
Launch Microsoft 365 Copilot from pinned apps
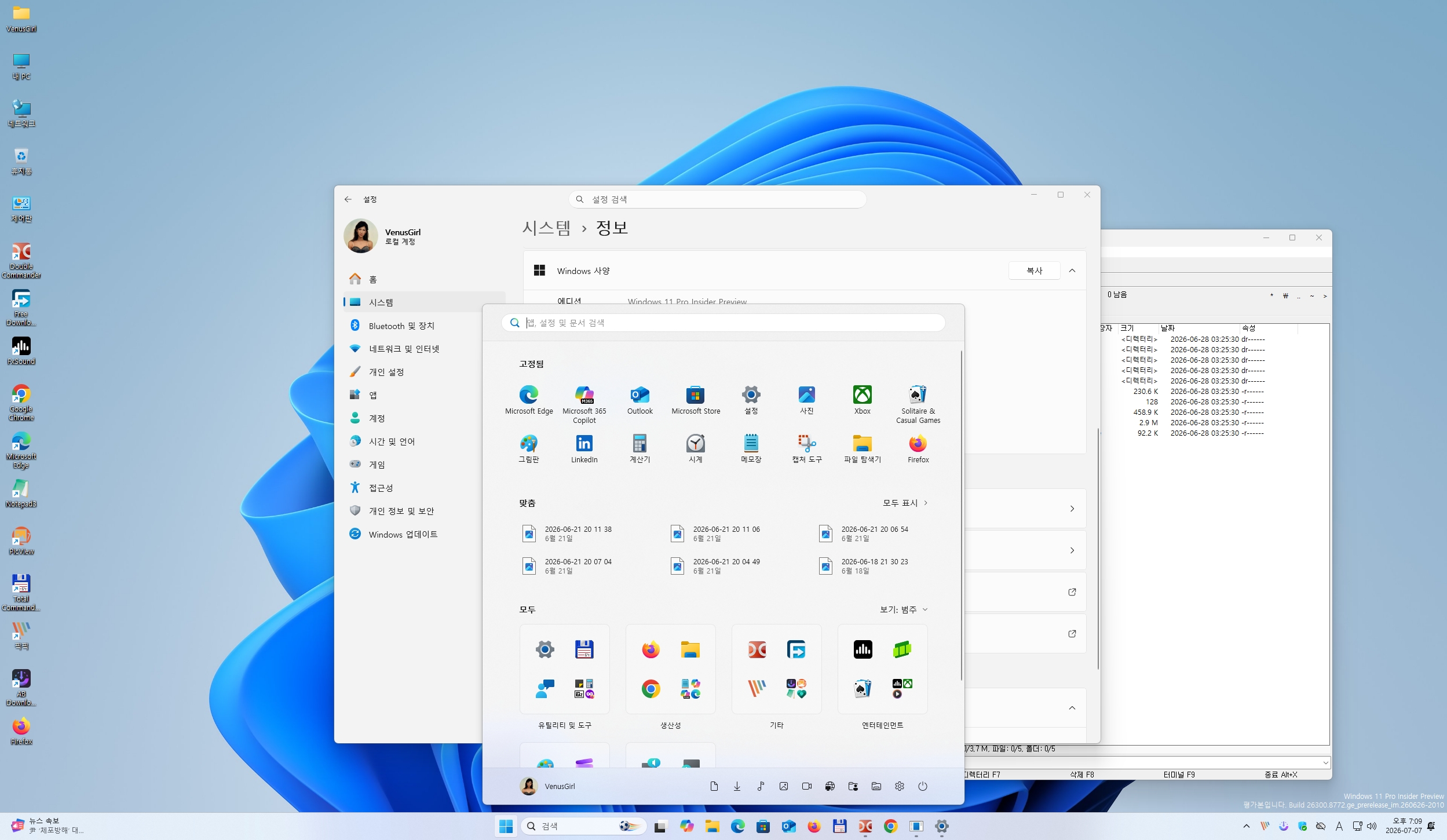584,404
